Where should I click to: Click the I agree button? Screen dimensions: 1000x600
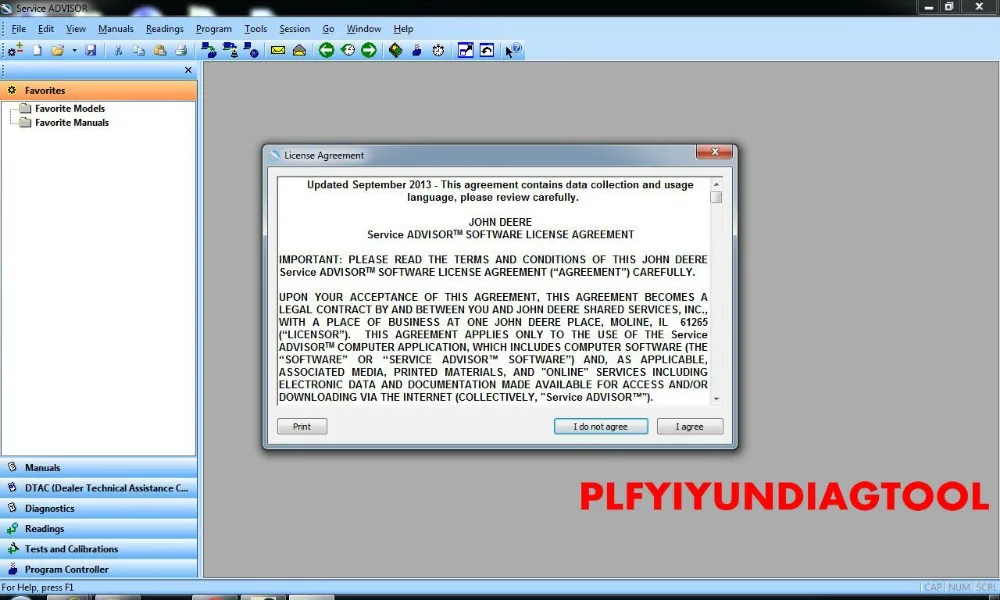point(690,427)
